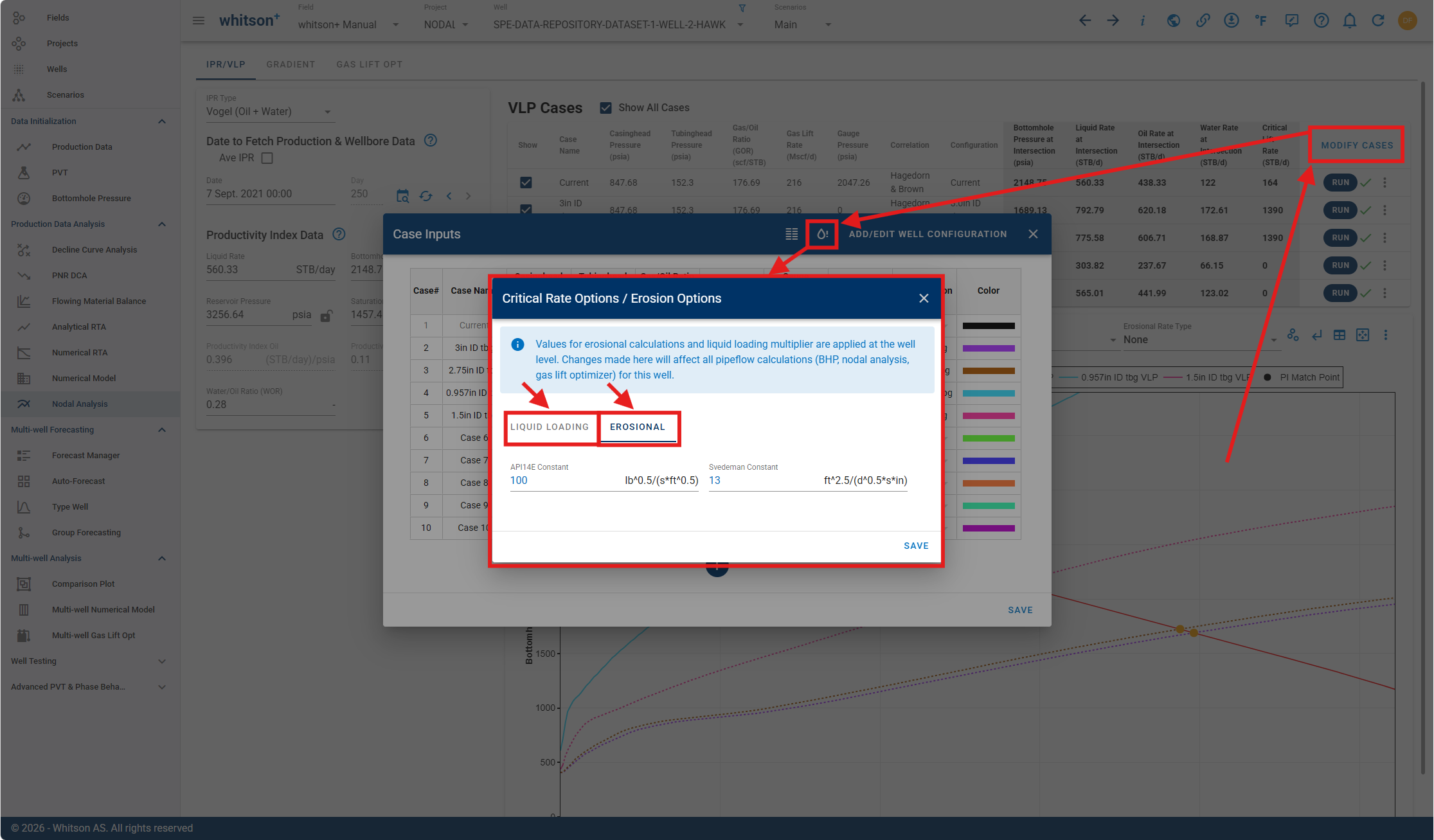Open help for Productivity Index Data

pyautogui.click(x=339, y=234)
